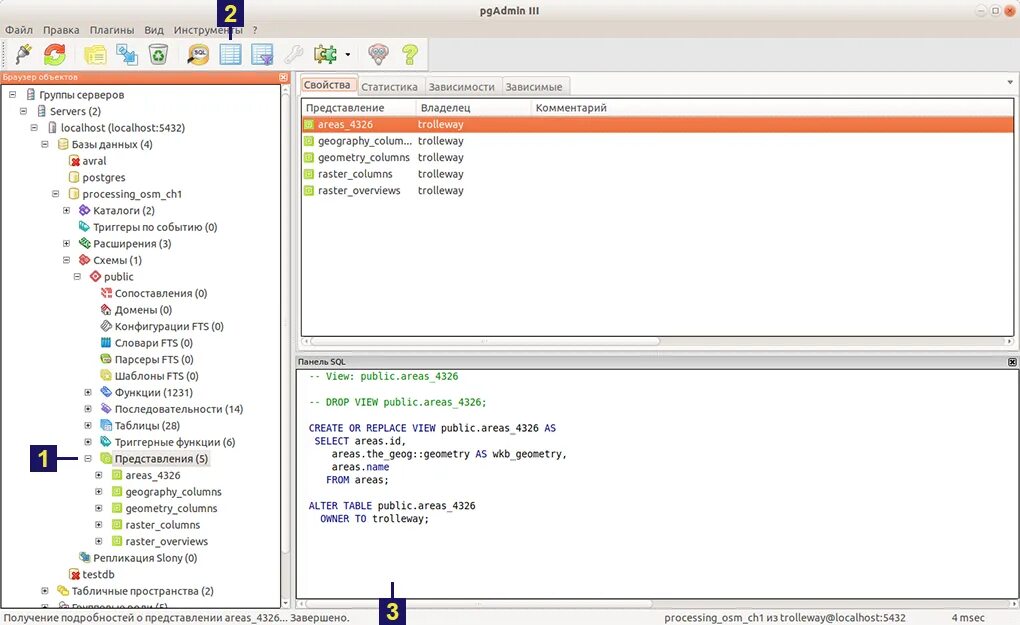
Task: Expand the Табличные пространства (2) node
Action: click(45, 591)
